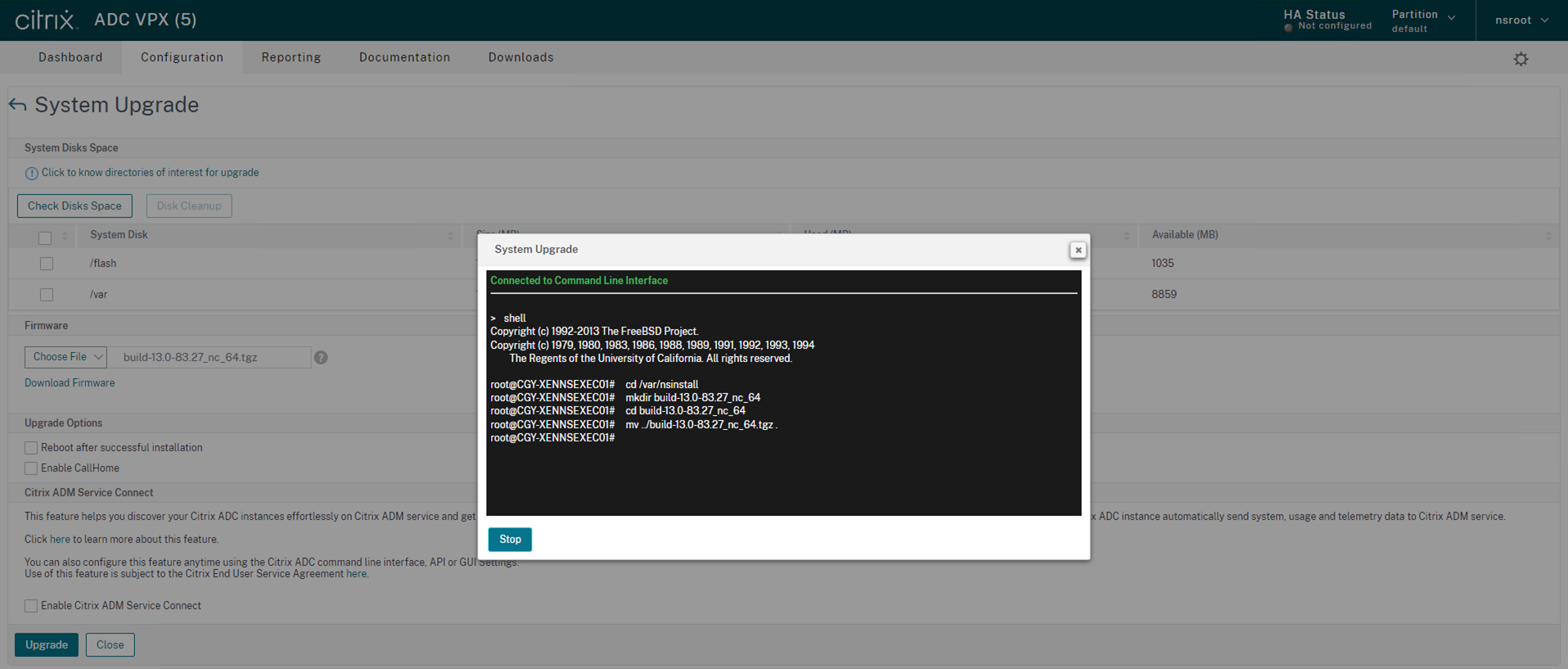Enable Reboot after successful installation
This screenshot has height=669, width=1568.
tap(31, 448)
